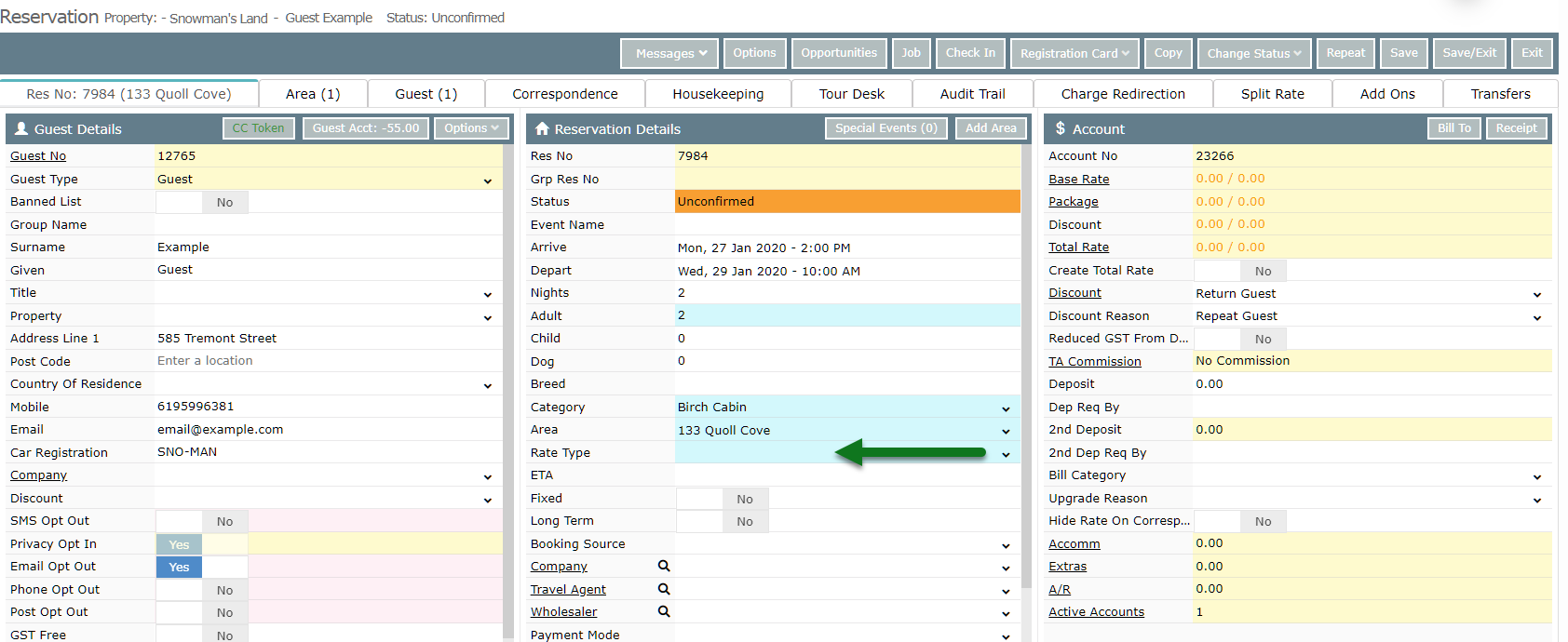
Task: Click the Add Area button
Action: [x=991, y=128]
